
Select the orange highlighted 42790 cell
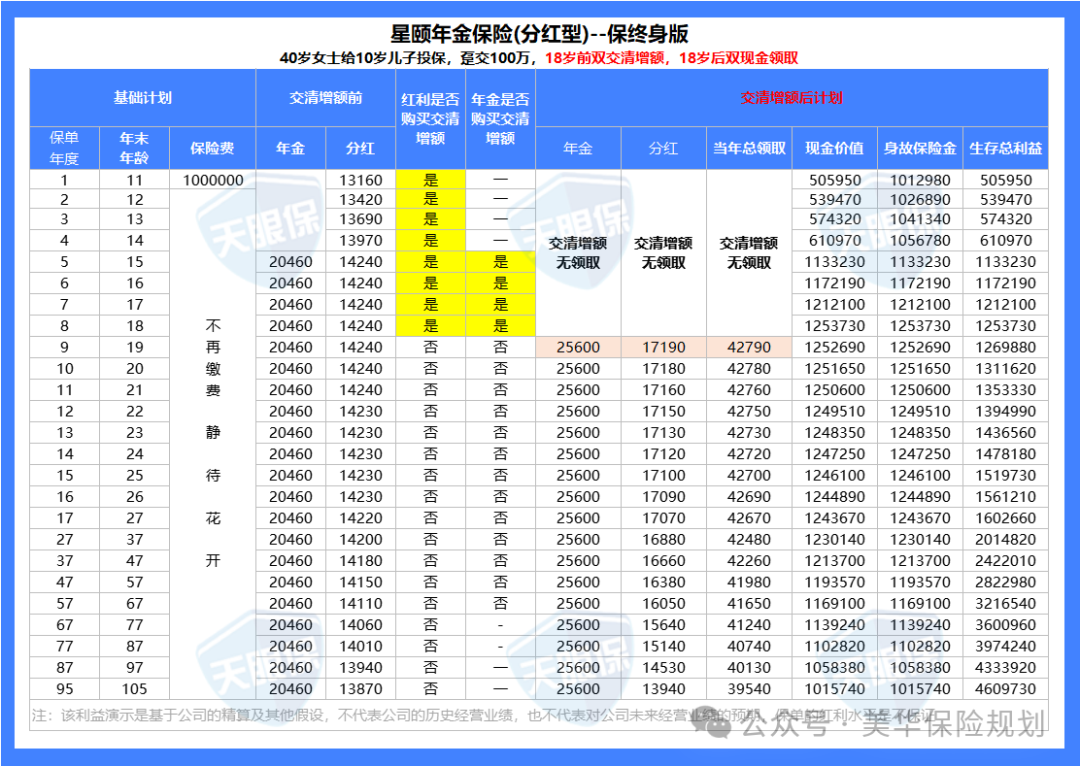coord(749,348)
